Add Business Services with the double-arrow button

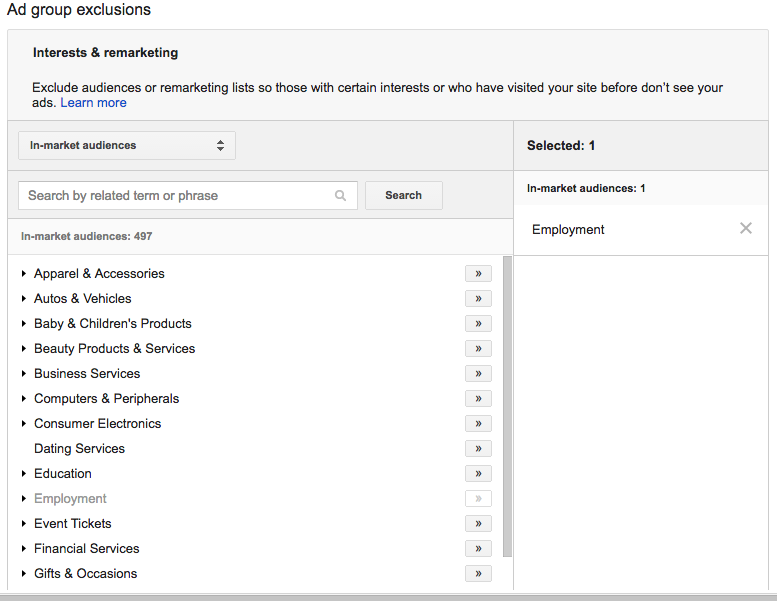478,373
